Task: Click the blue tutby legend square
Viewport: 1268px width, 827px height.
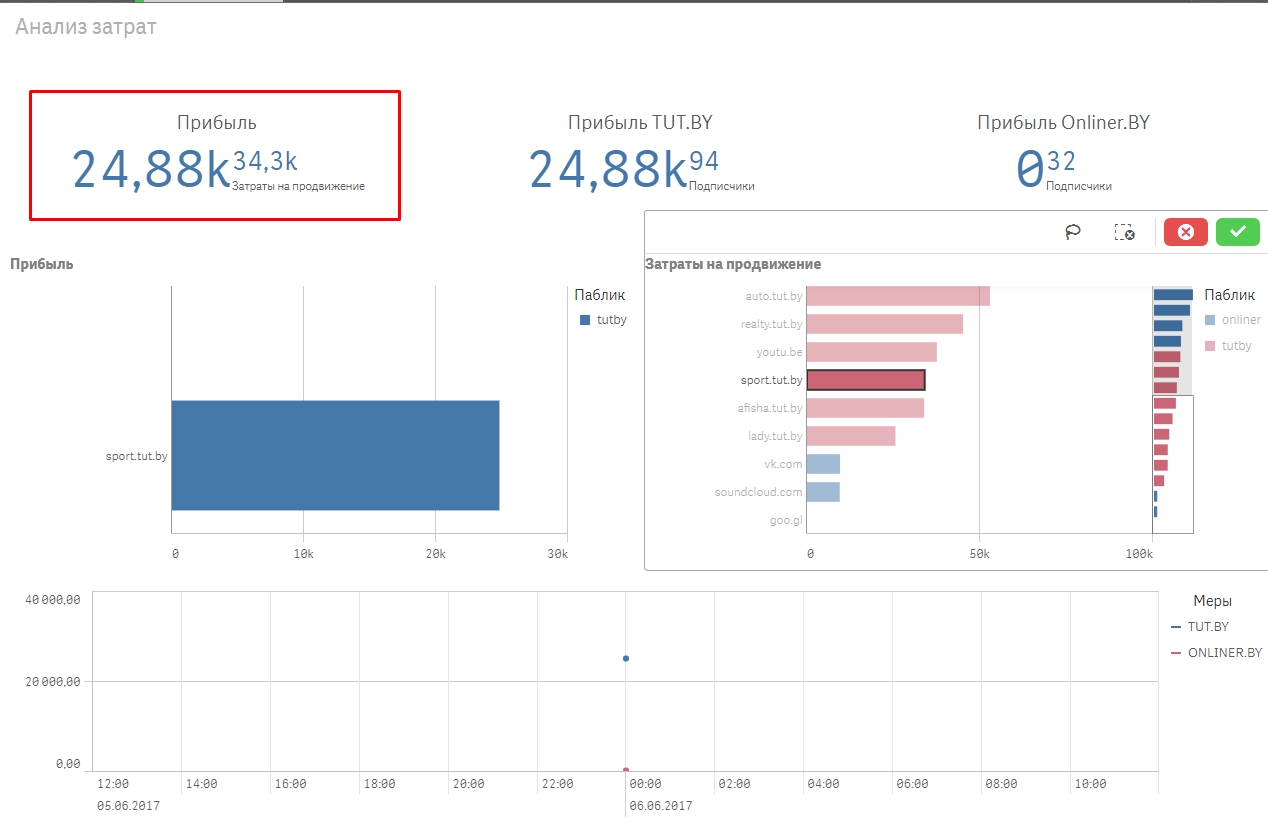Action: pos(586,320)
